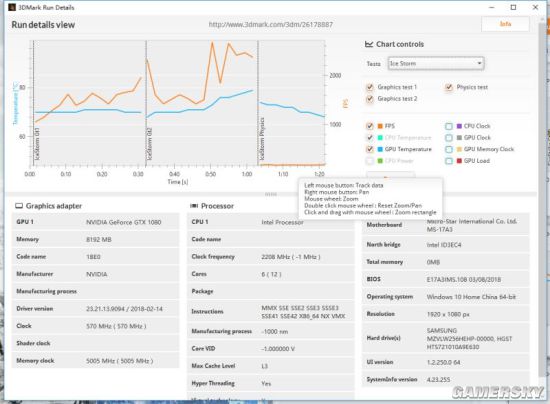Screen dimensions: 550x404
Task: Click the Info button
Action: (x=505, y=24)
